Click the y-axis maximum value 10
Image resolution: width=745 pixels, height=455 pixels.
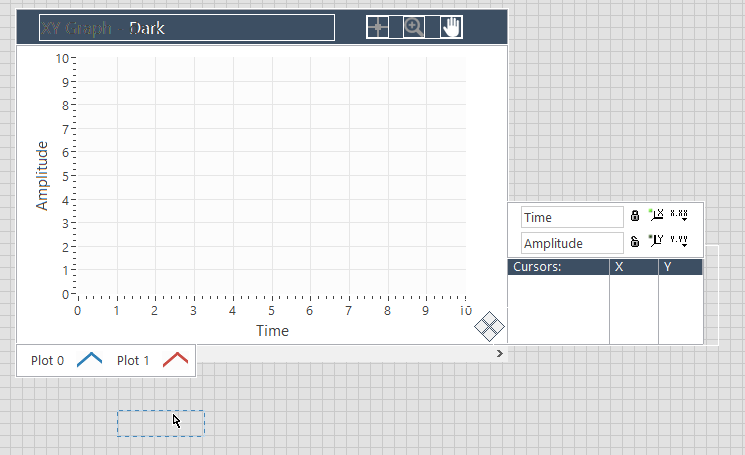(x=62, y=58)
